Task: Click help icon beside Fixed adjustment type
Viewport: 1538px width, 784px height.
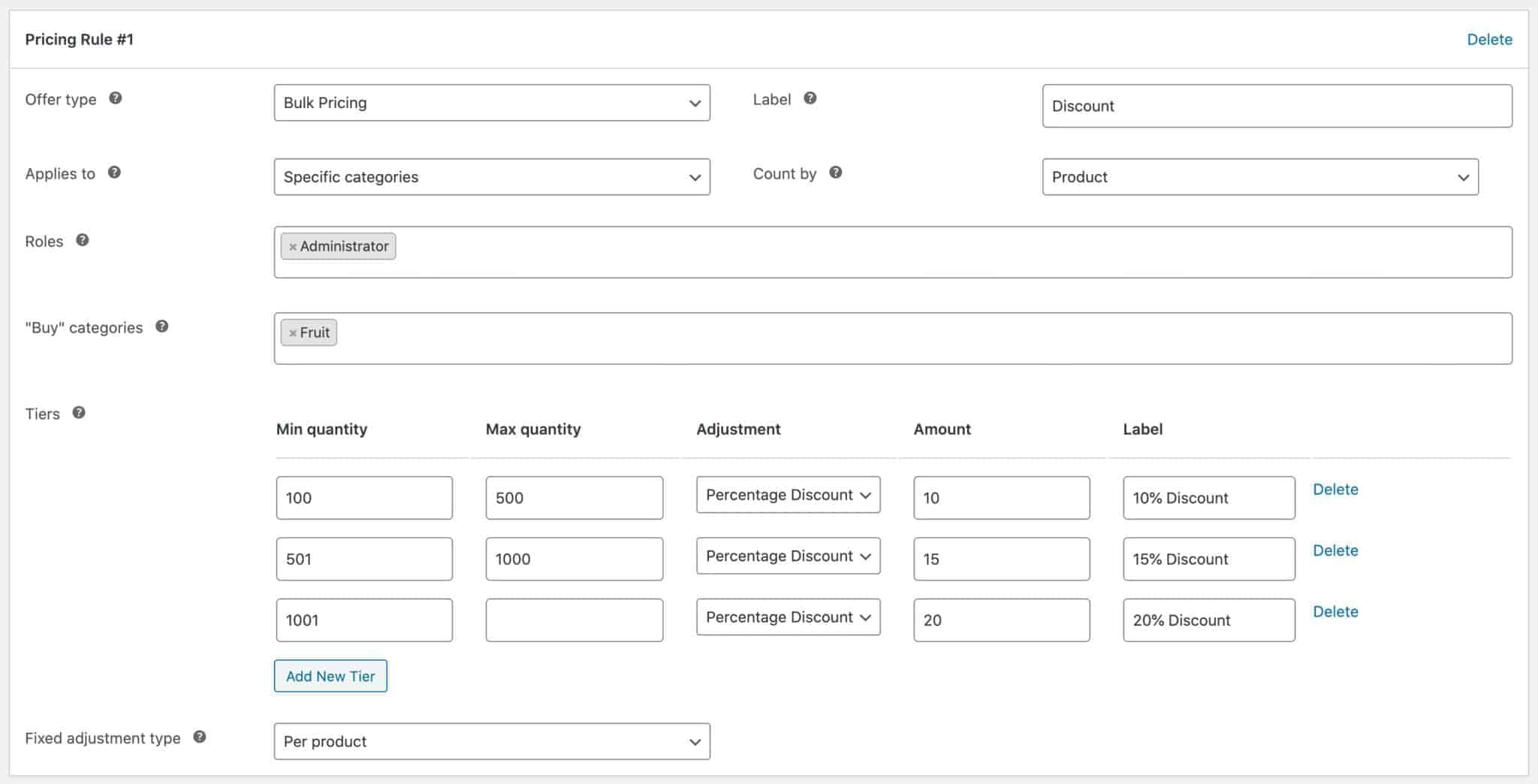Action: [199, 737]
